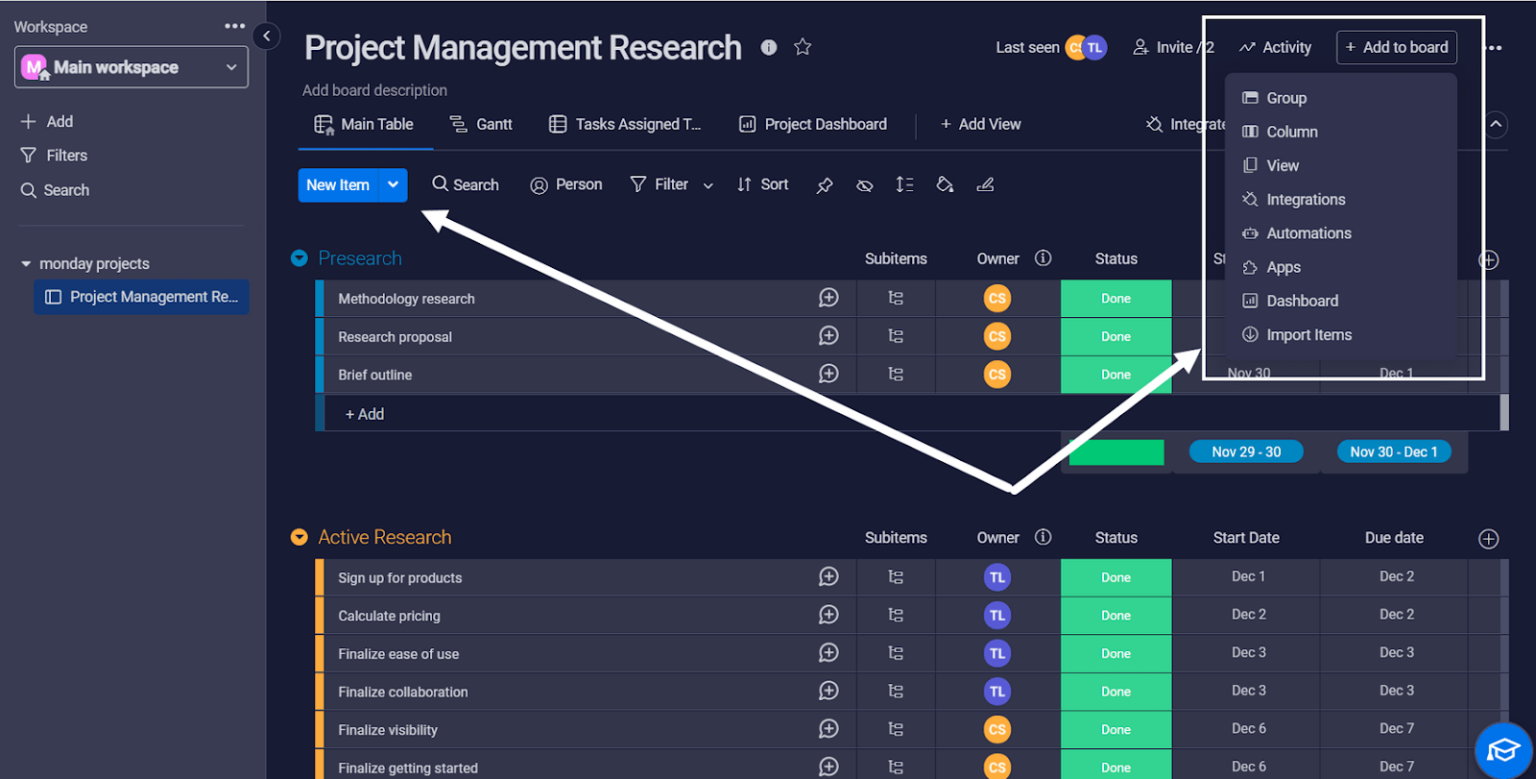Click the Add to board button
Image resolution: width=1536 pixels, height=779 pixels.
(x=1396, y=47)
